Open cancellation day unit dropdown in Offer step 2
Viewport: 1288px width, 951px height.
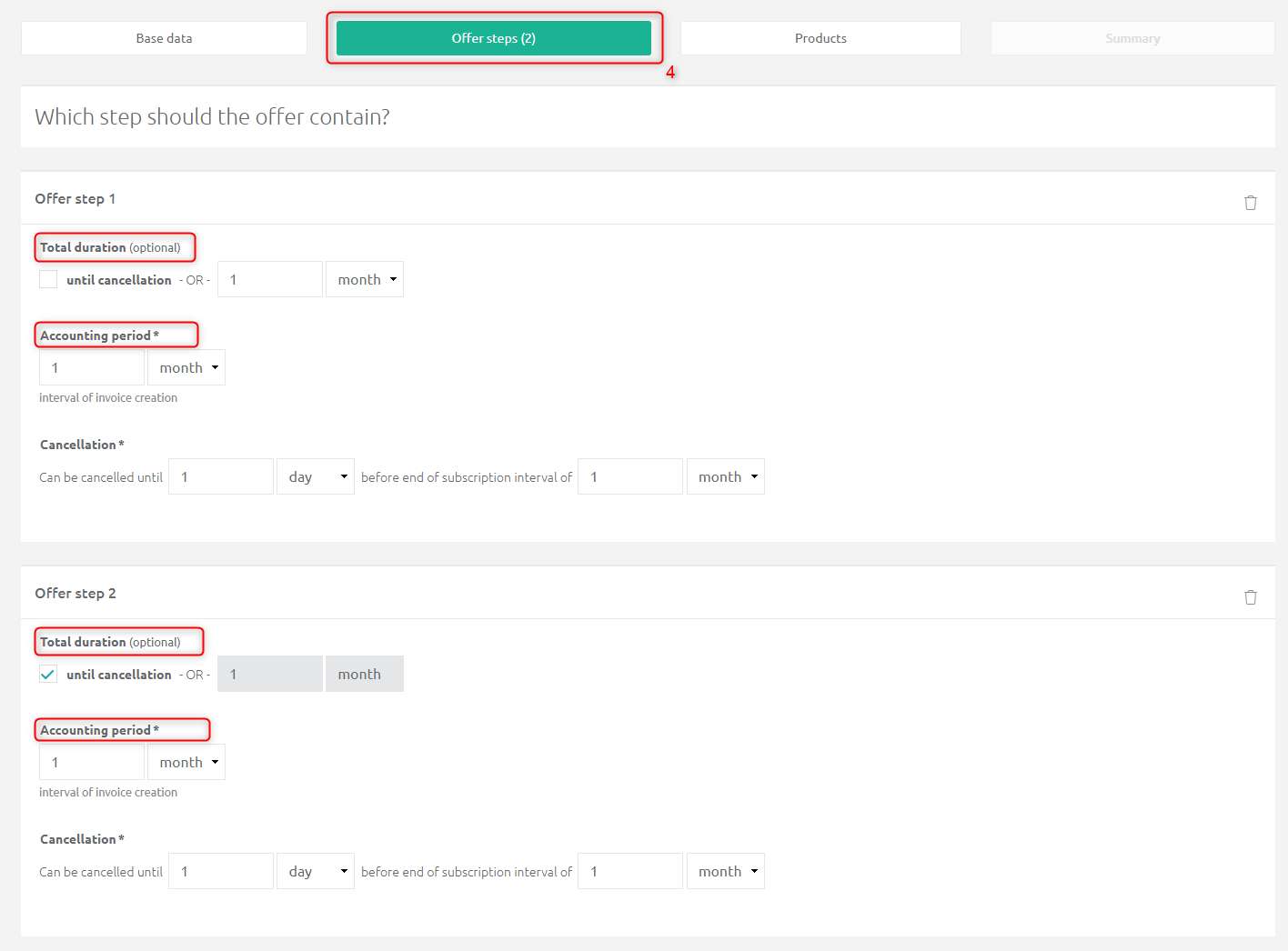coord(316,871)
